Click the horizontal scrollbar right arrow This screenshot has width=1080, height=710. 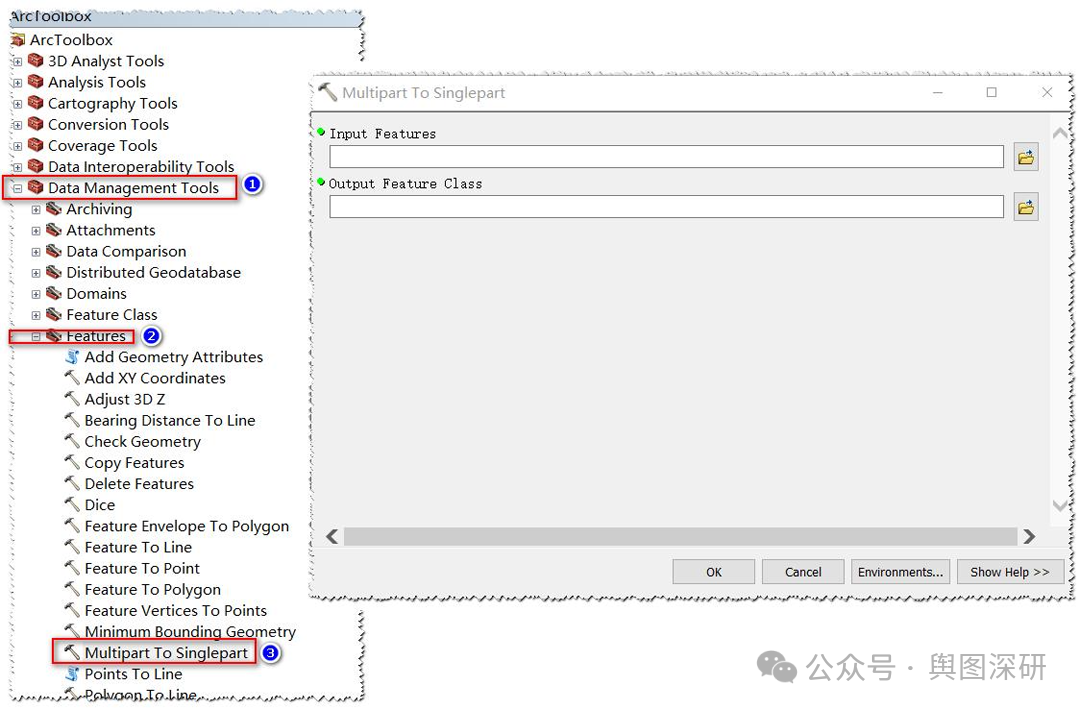1029,536
